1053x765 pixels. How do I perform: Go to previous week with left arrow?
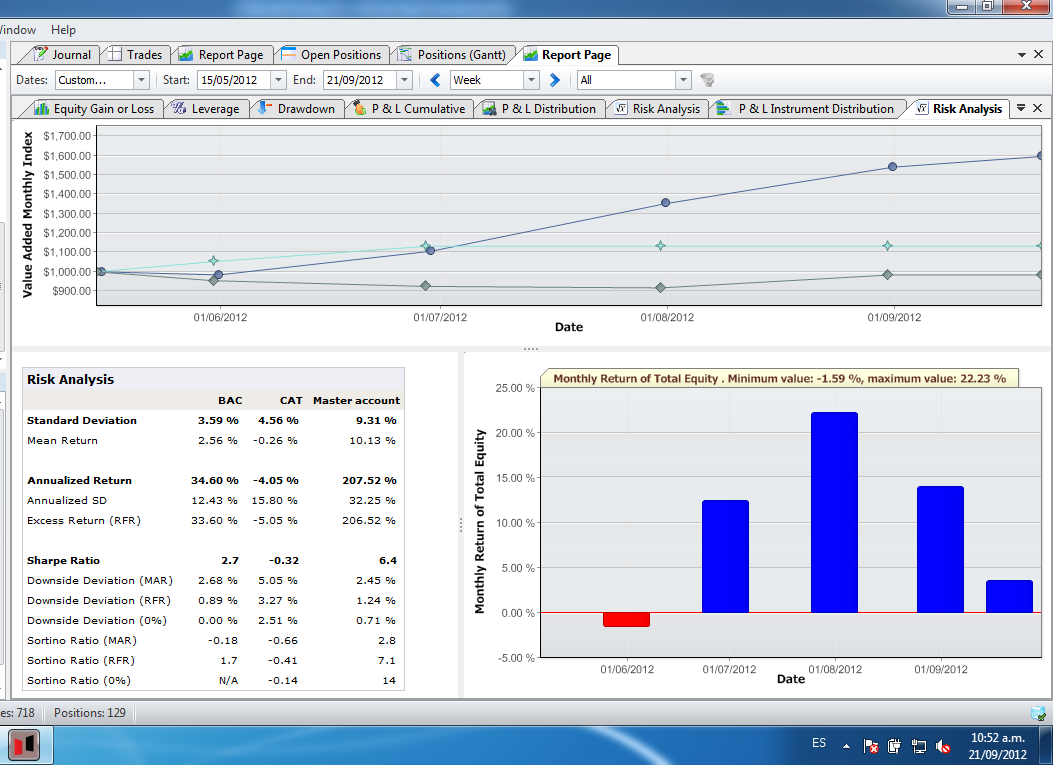click(435, 80)
